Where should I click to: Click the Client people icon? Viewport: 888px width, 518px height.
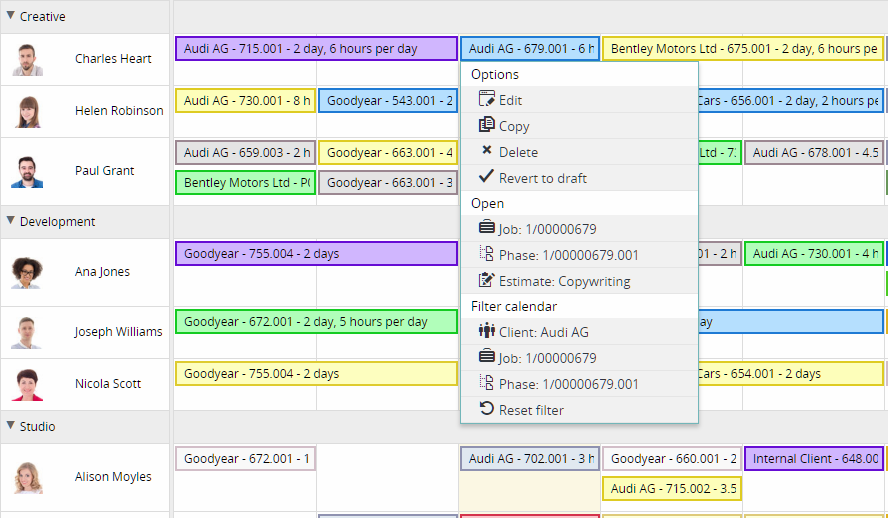(486, 331)
